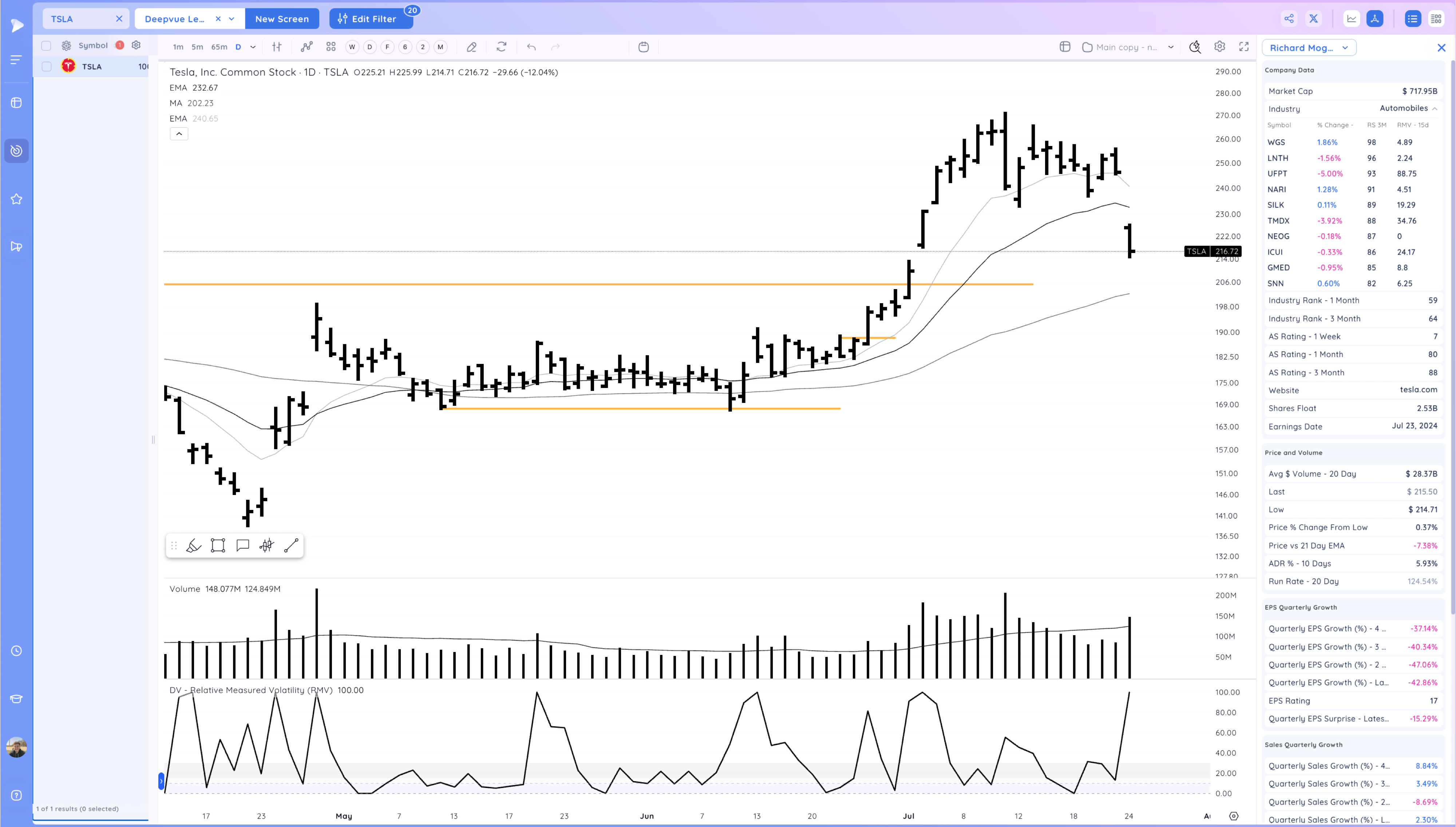Click the share icon in header
Image resolution: width=1456 pixels, height=827 pixels.
point(1289,19)
